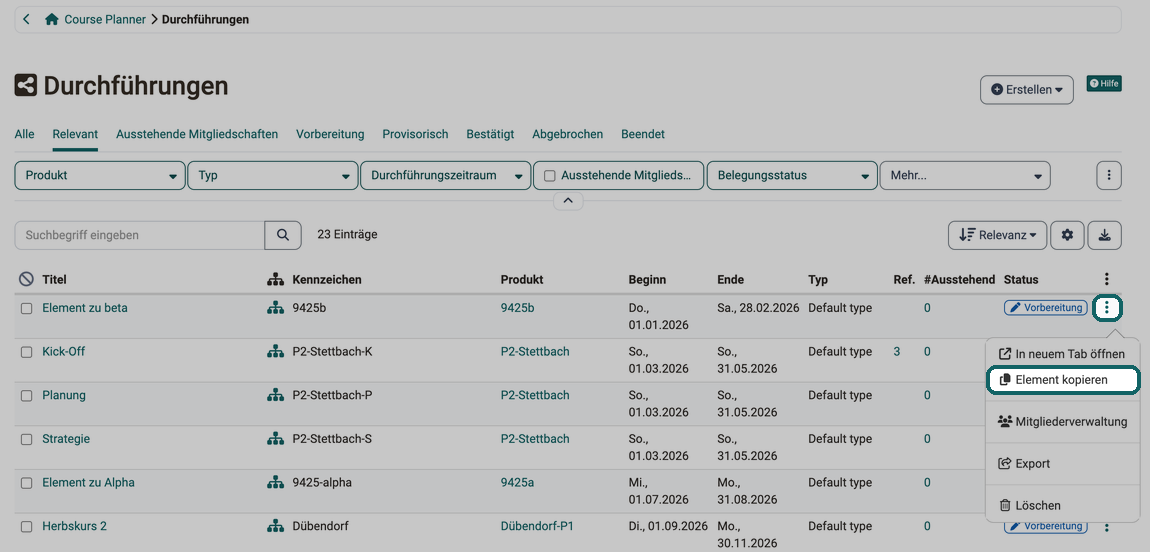
Task: Click the download table icon
Action: click(x=1105, y=235)
